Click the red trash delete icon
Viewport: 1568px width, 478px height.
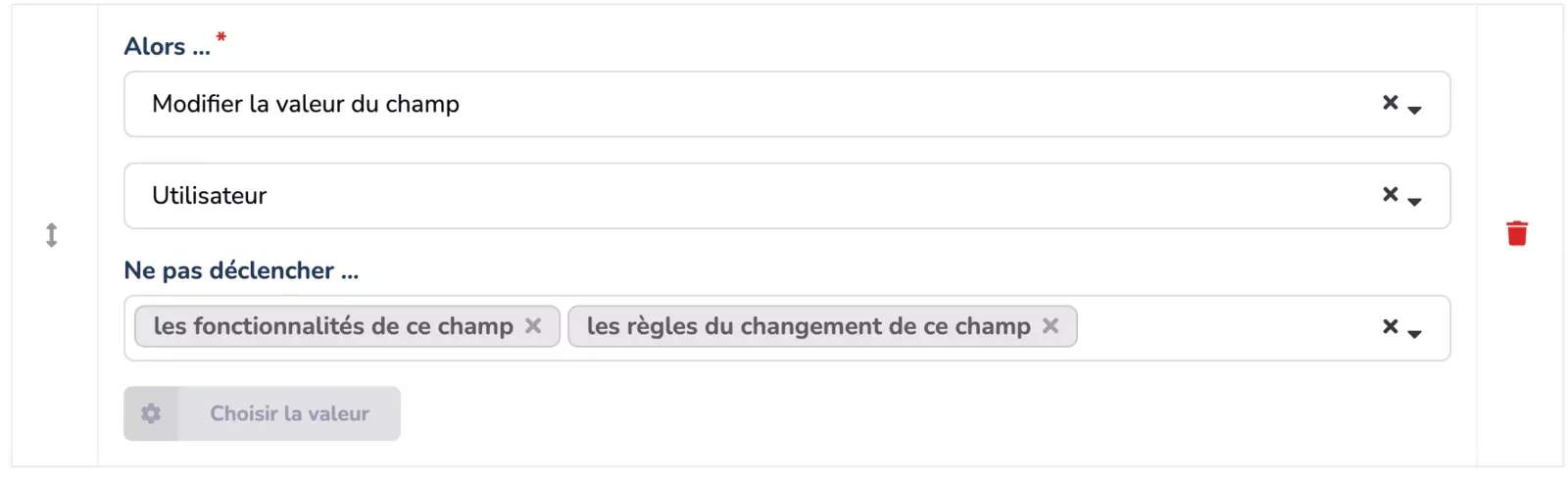pos(1516,233)
